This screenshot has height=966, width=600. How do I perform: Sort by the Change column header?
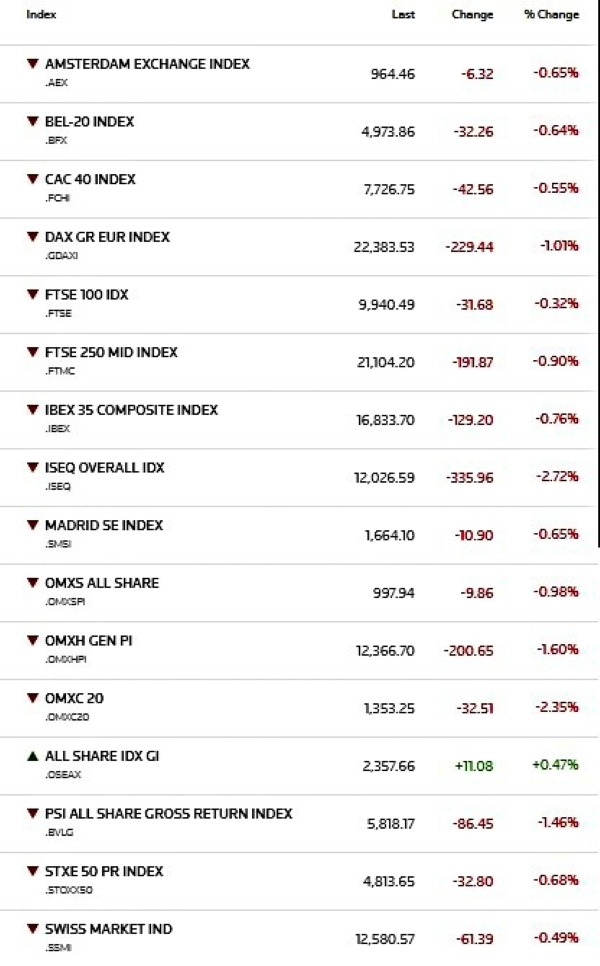472,15
